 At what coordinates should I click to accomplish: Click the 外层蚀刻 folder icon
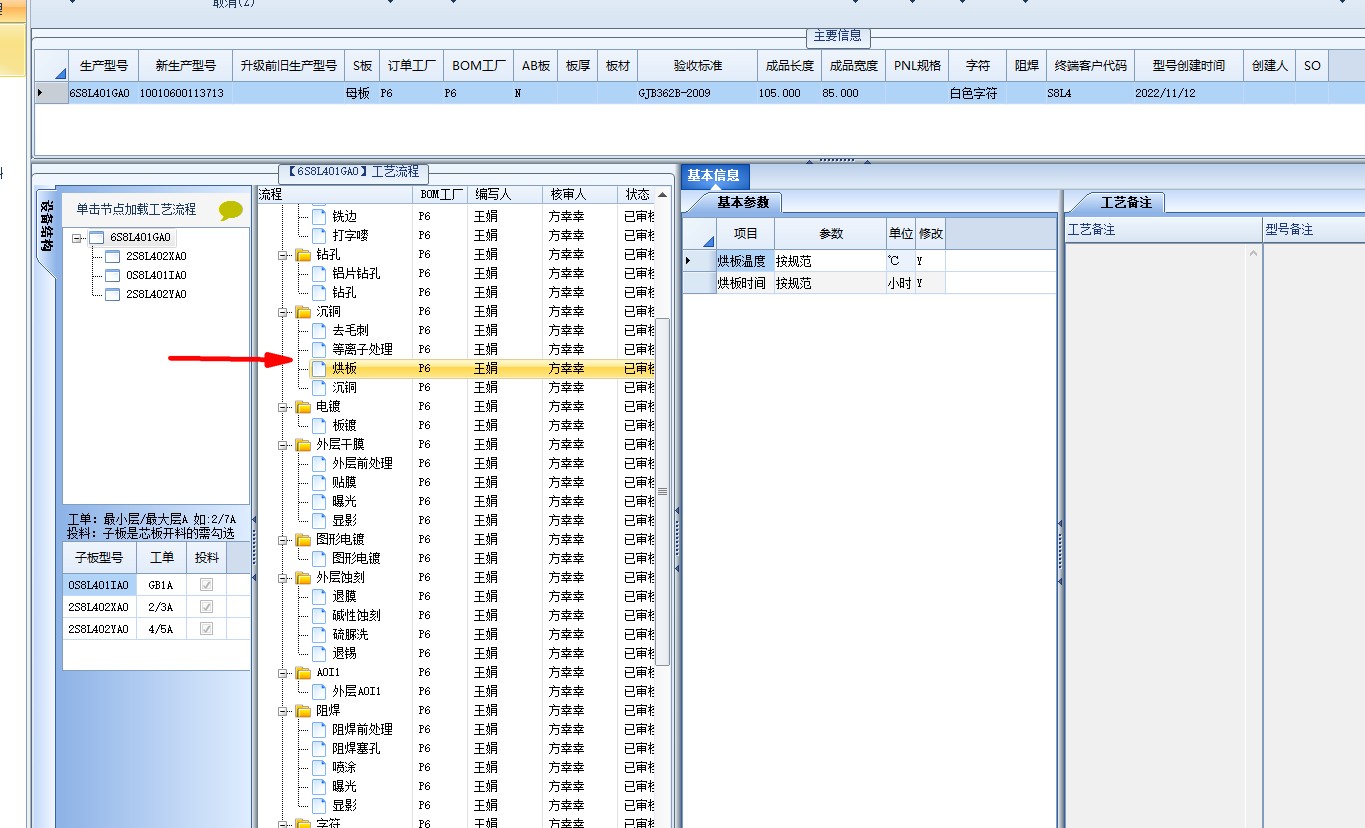click(x=303, y=577)
